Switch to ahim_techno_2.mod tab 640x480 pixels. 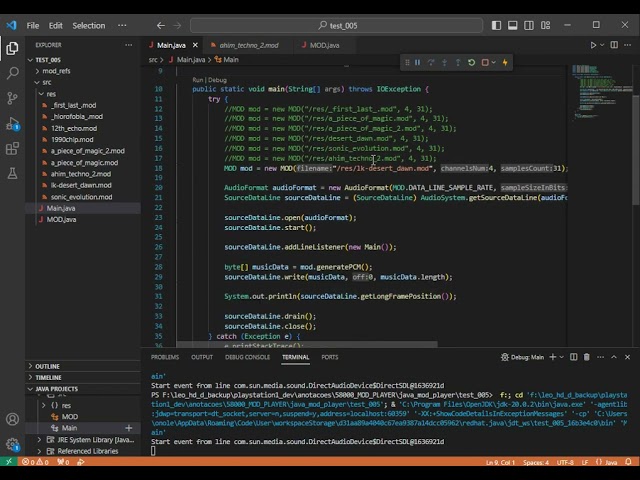(x=249, y=45)
